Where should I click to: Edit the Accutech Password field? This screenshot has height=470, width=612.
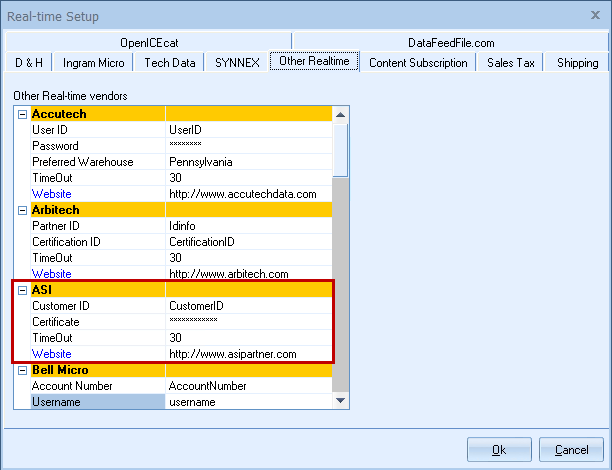pyautogui.click(x=249, y=146)
